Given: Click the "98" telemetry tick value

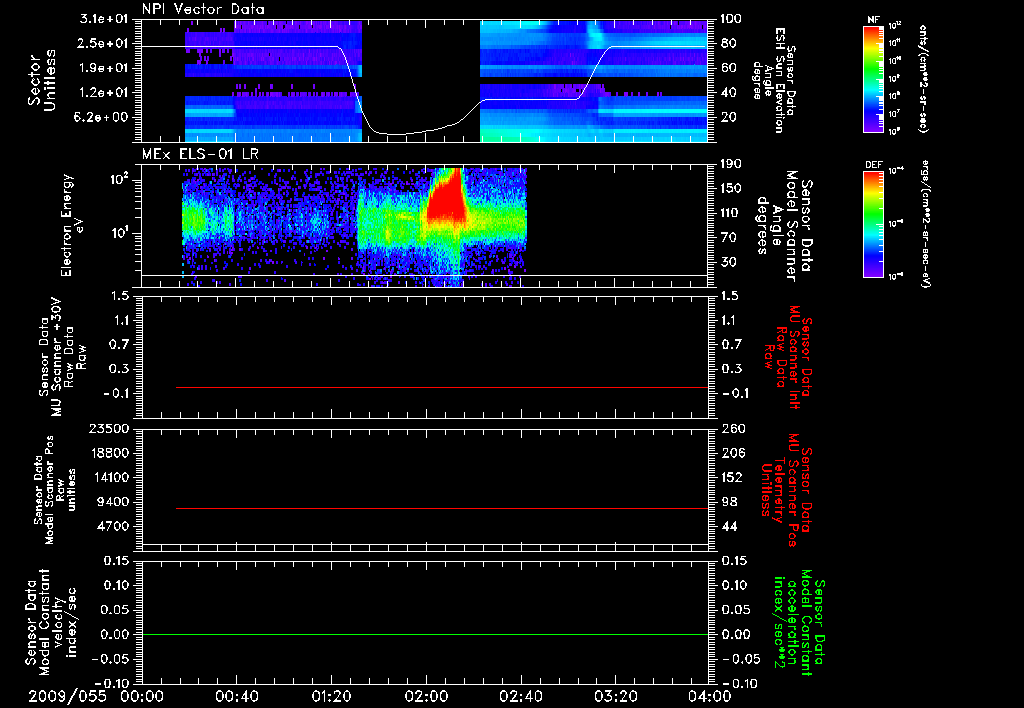Looking at the screenshot, I should tap(729, 502).
